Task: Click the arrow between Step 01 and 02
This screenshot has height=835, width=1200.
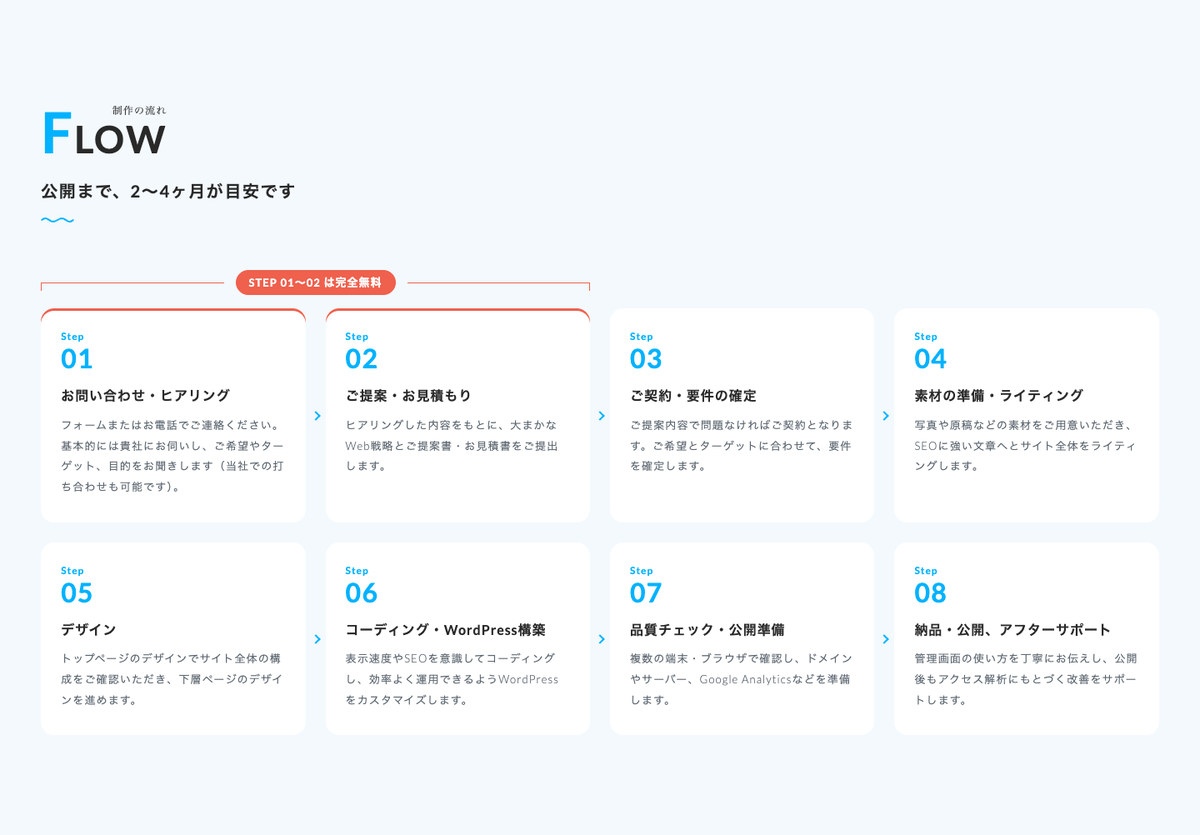Action: (x=317, y=416)
